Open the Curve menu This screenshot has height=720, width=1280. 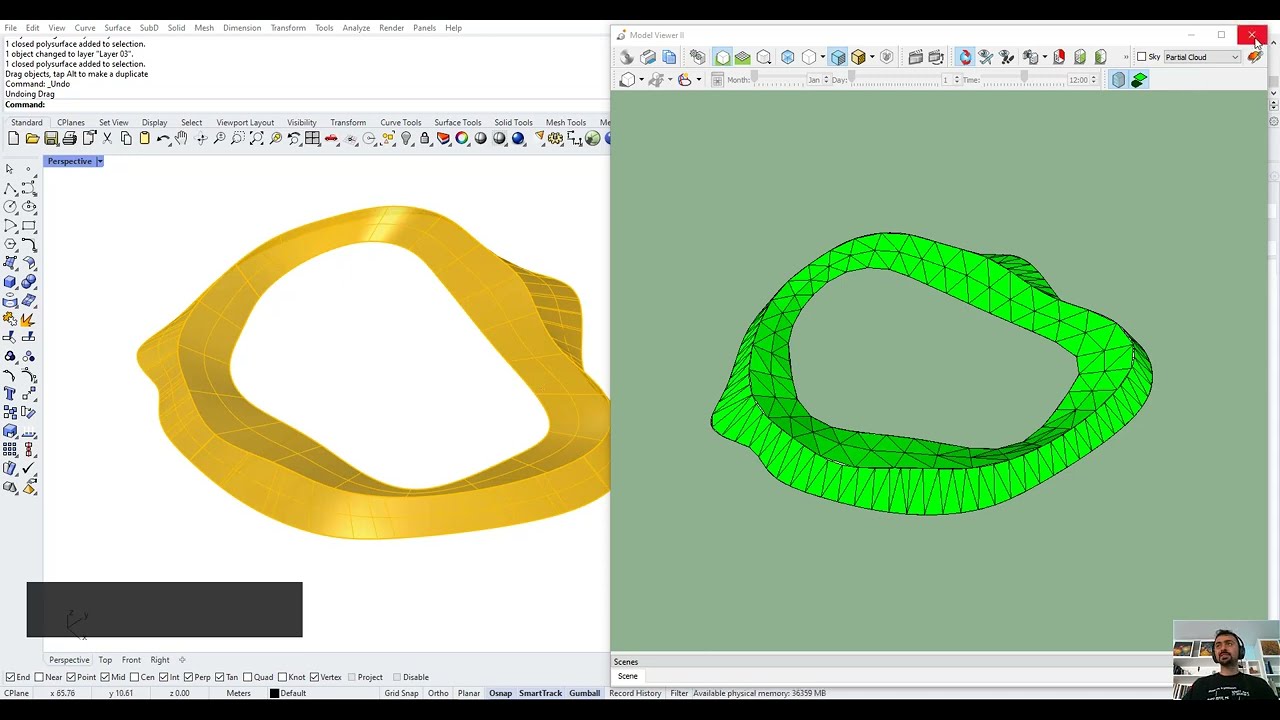click(85, 28)
